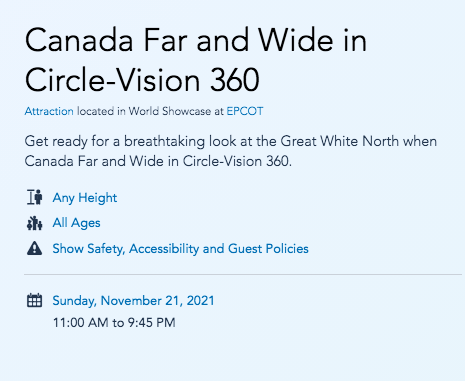Image resolution: width=465 pixels, height=381 pixels.
Task: Click the height requirement ruler icon
Action: click(35, 197)
